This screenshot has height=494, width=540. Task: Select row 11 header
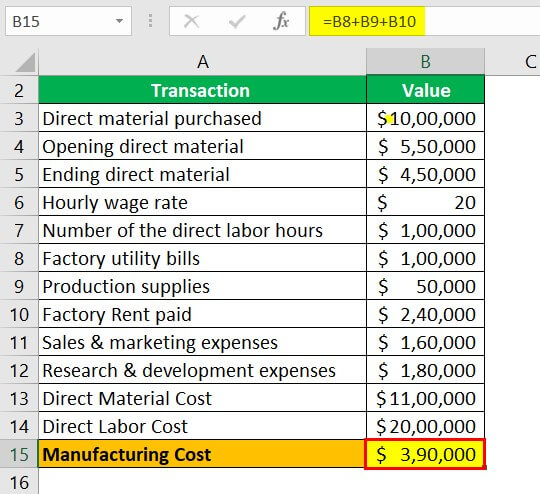click(19, 342)
